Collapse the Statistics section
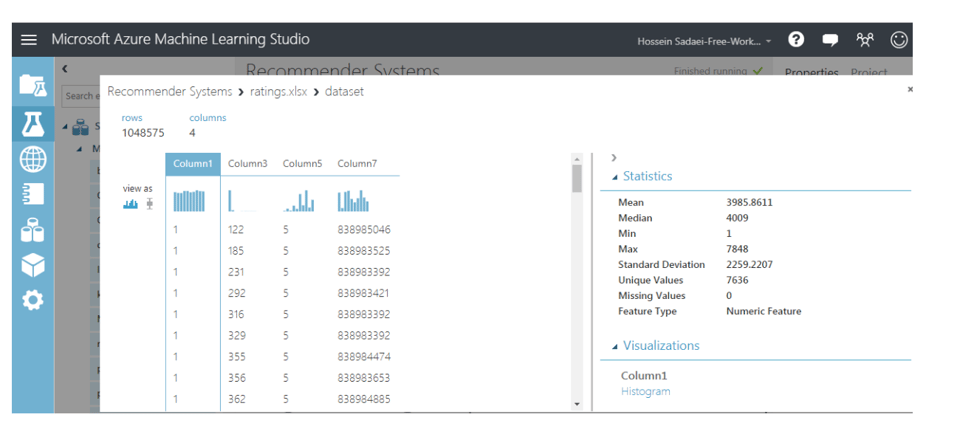This screenshot has width=960, height=437. pyautogui.click(x=615, y=177)
